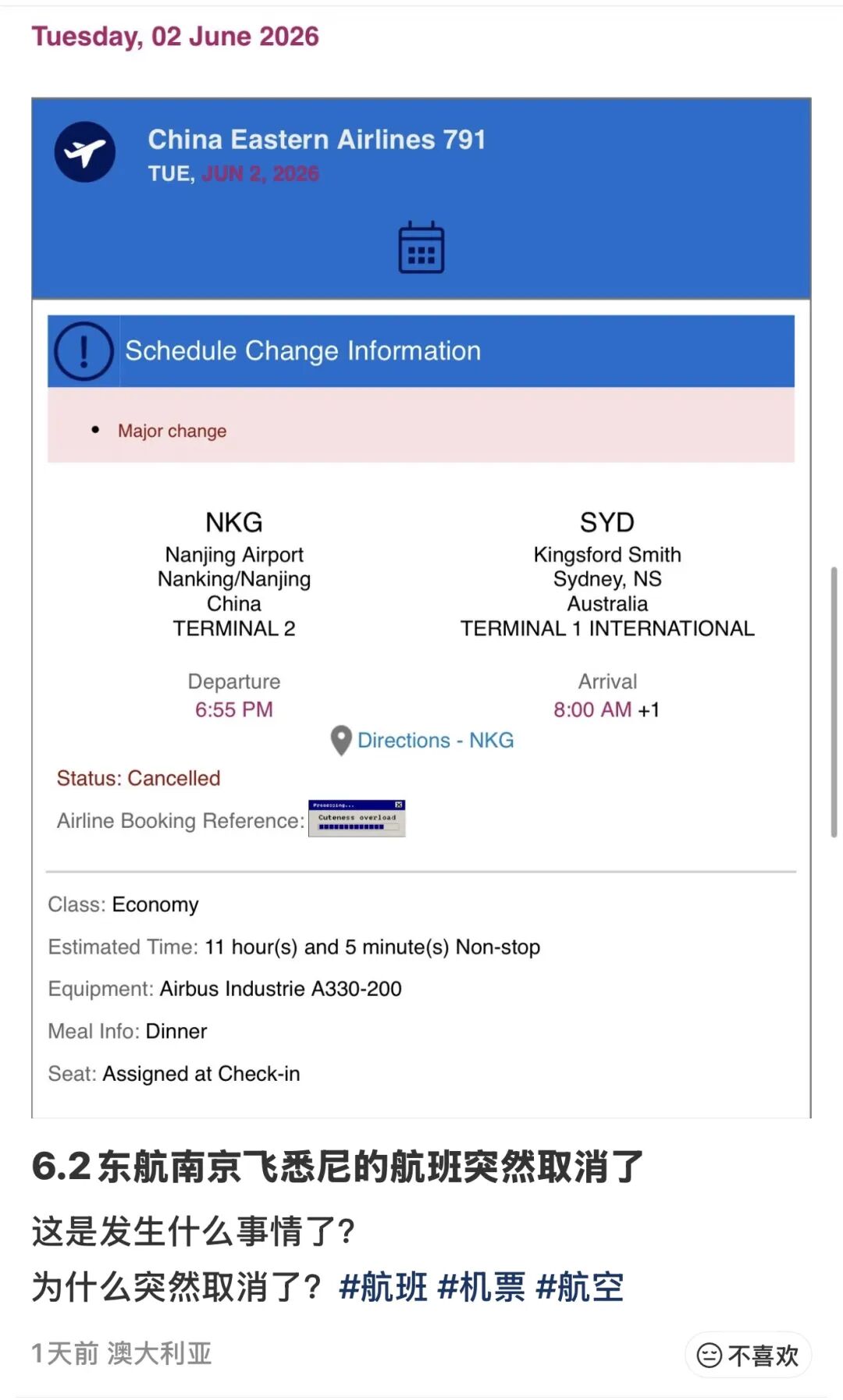Select the Major change notice text
The width and height of the screenshot is (843, 1400).
(172, 431)
